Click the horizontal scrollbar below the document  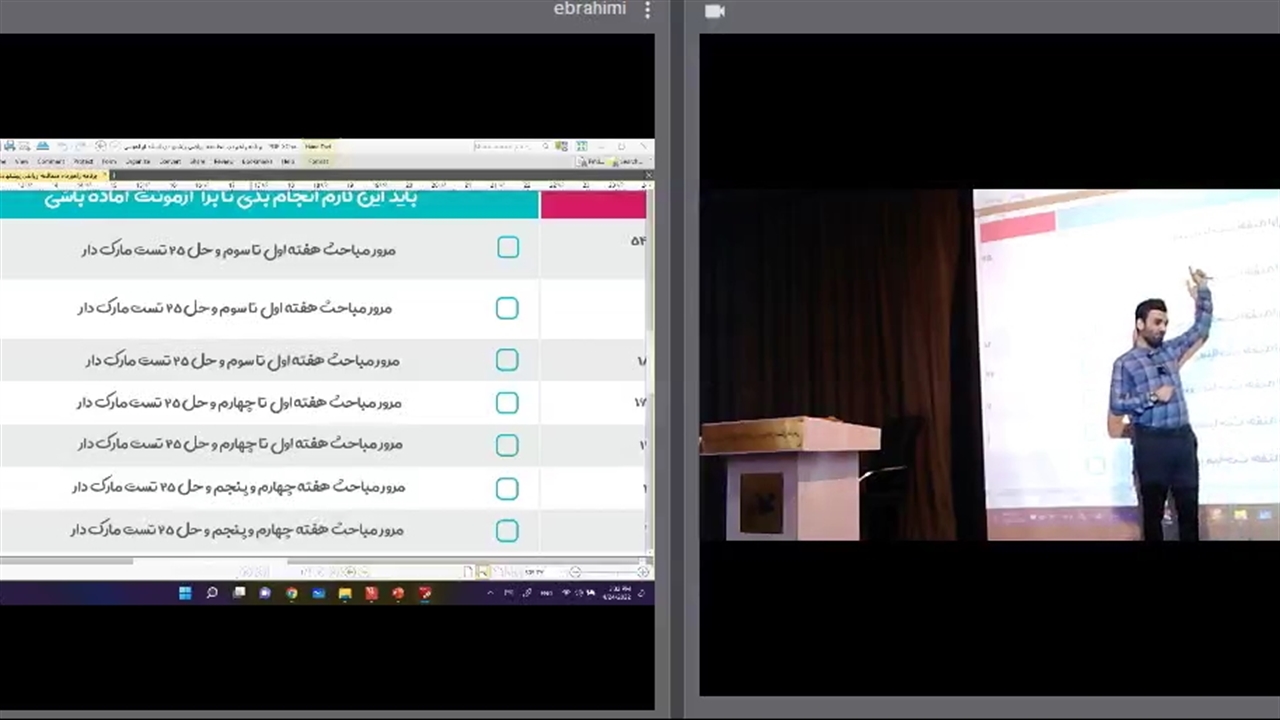coord(300,561)
